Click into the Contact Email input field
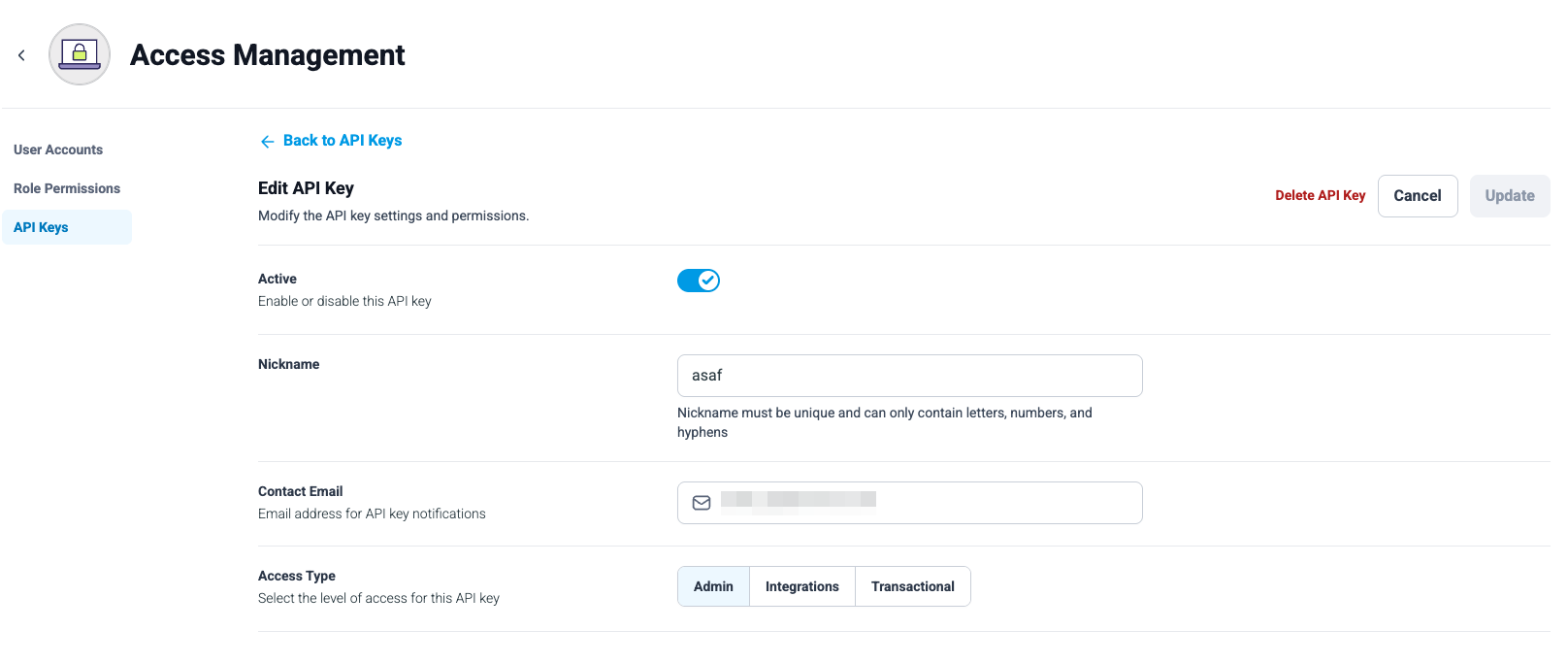Screen dimensions: 1568x663 point(910,503)
